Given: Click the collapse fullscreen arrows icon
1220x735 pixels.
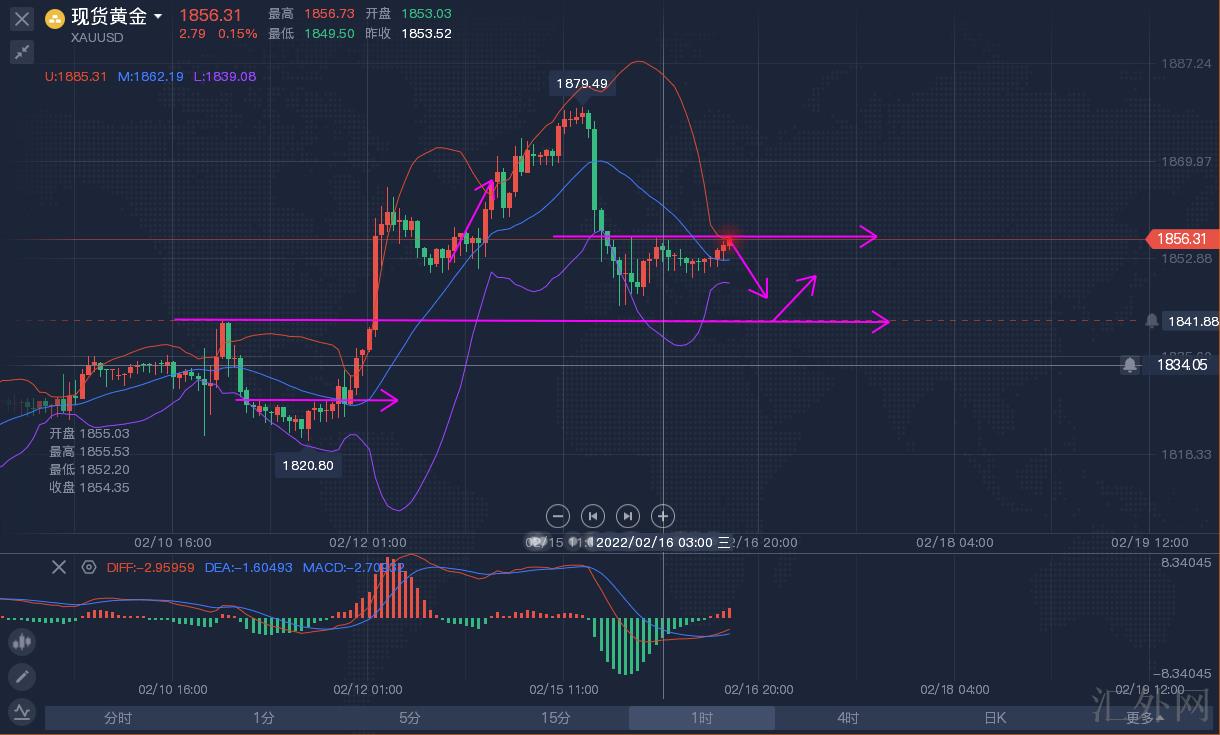Looking at the screenshot, I should pyautogui.click(x=21, y=52).
